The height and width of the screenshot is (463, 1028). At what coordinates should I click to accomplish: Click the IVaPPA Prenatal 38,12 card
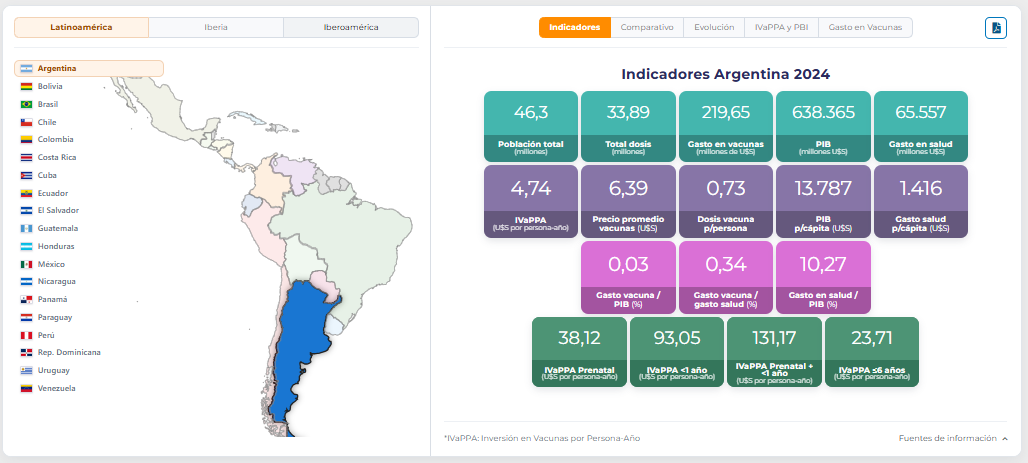pyautogui.click(x=579, y=352)
